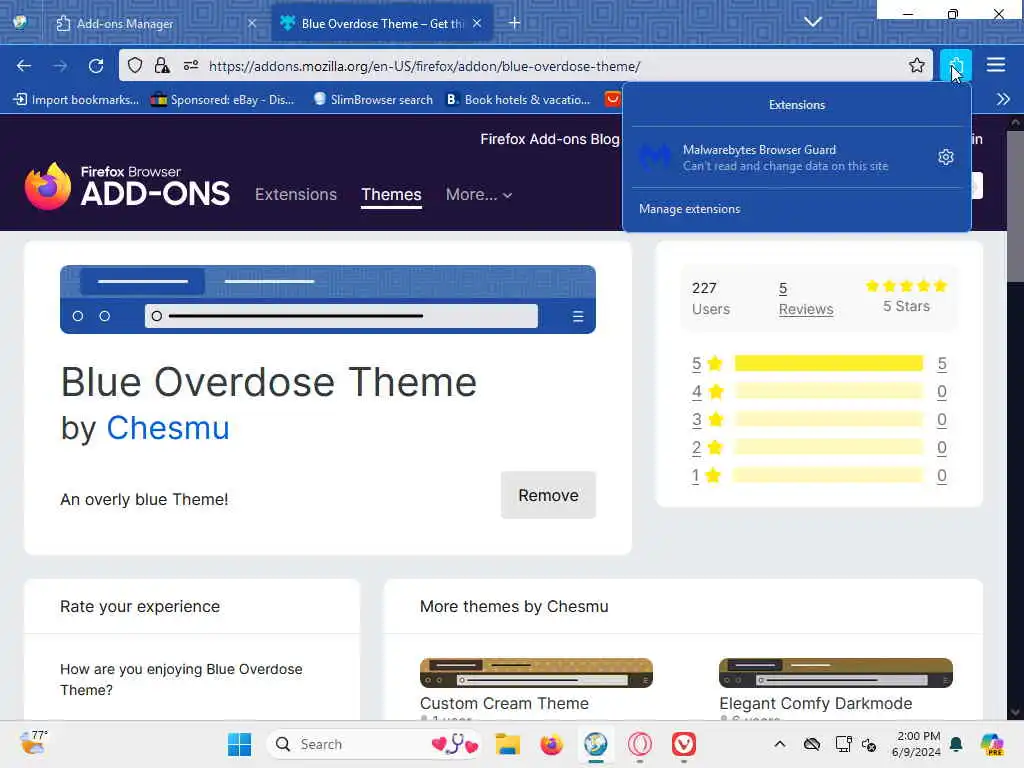The width and height of the screenshot is (1024, 768).
Task: Click the count of five-star reviews
Action: tap(942, 364)
